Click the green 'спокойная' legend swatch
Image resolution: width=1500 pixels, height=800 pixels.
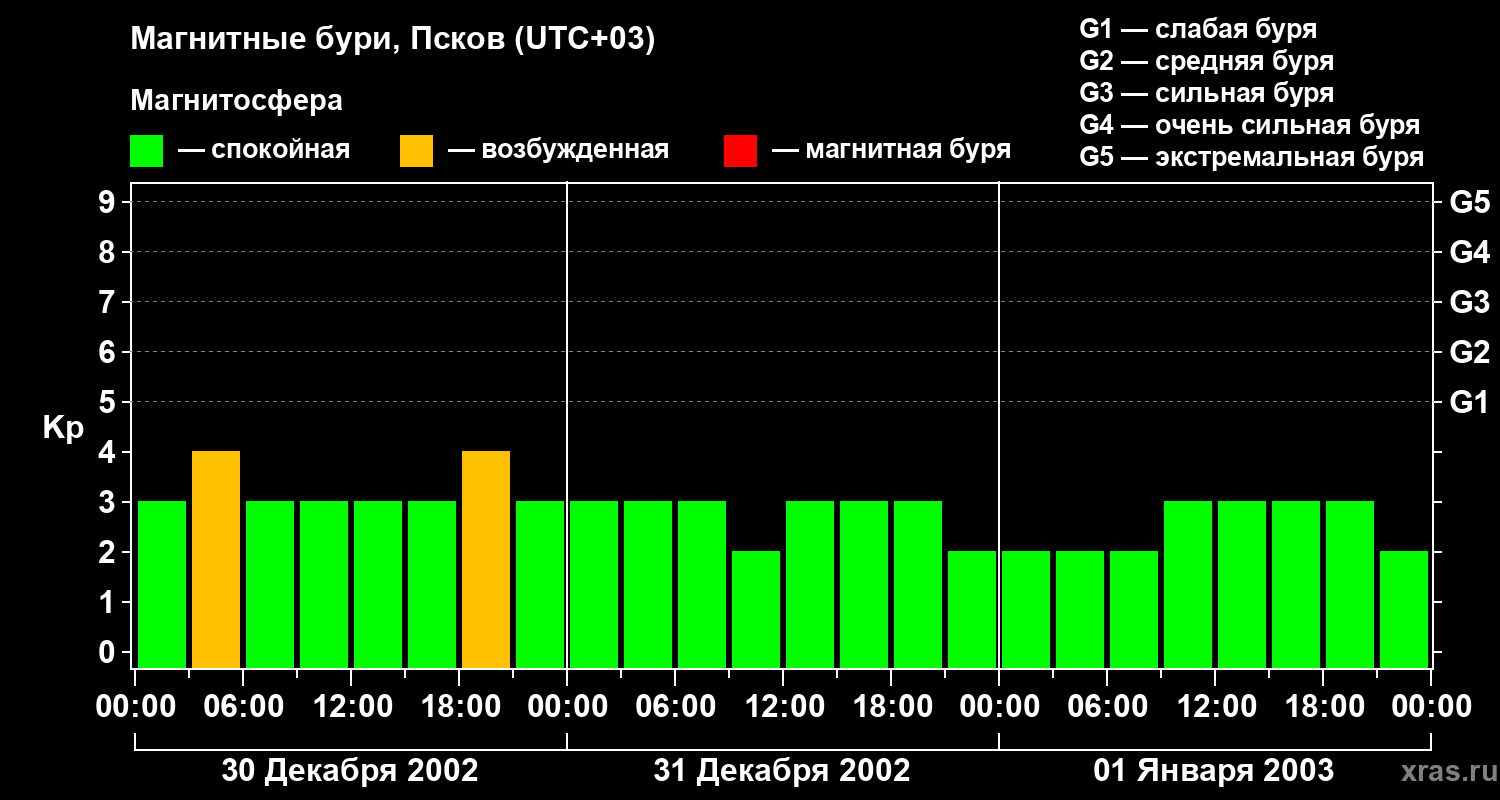click(x=147, y=151)
